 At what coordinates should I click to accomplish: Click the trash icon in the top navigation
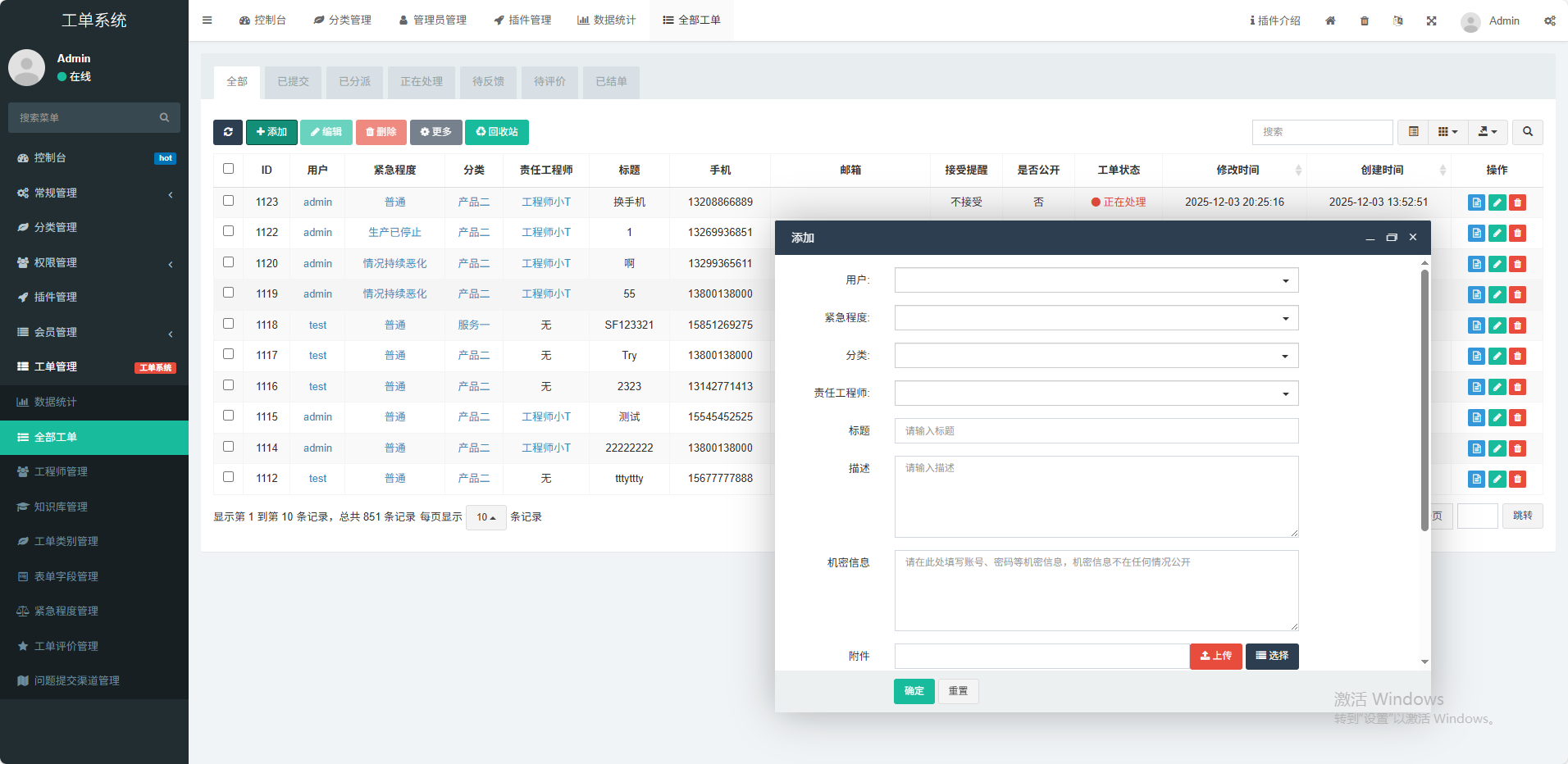1365,20
